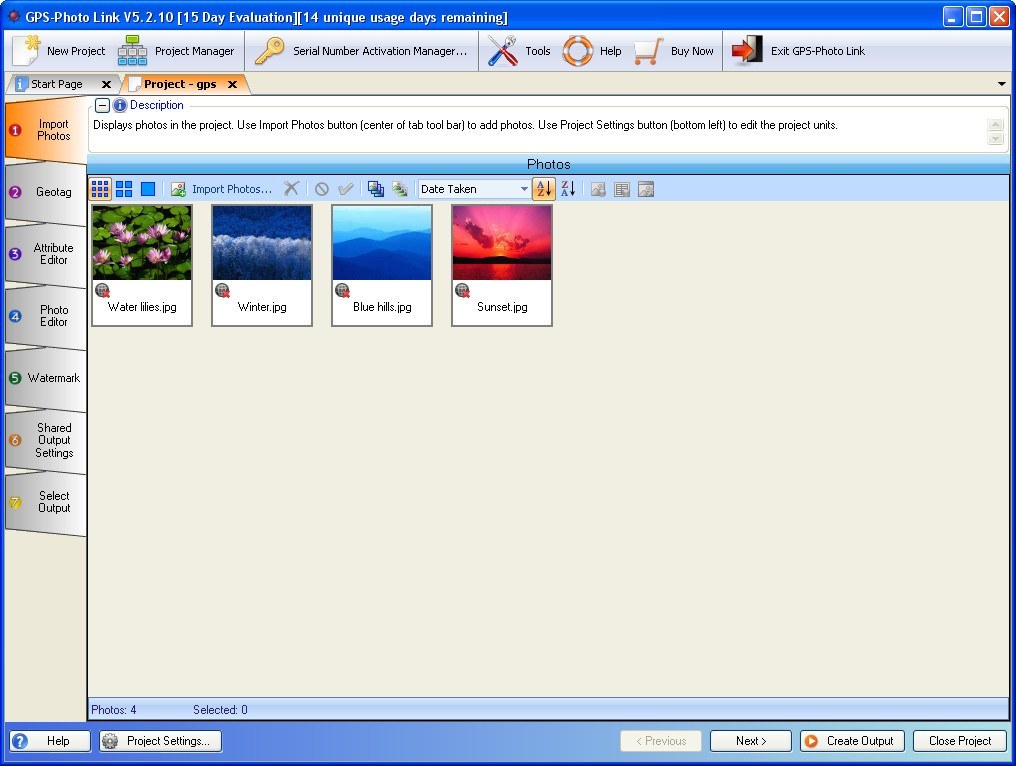Click the Buy Now shopping cart
Image resolution: width=1016 pixels, height=766 pixels.
click(x=674, y=51)
